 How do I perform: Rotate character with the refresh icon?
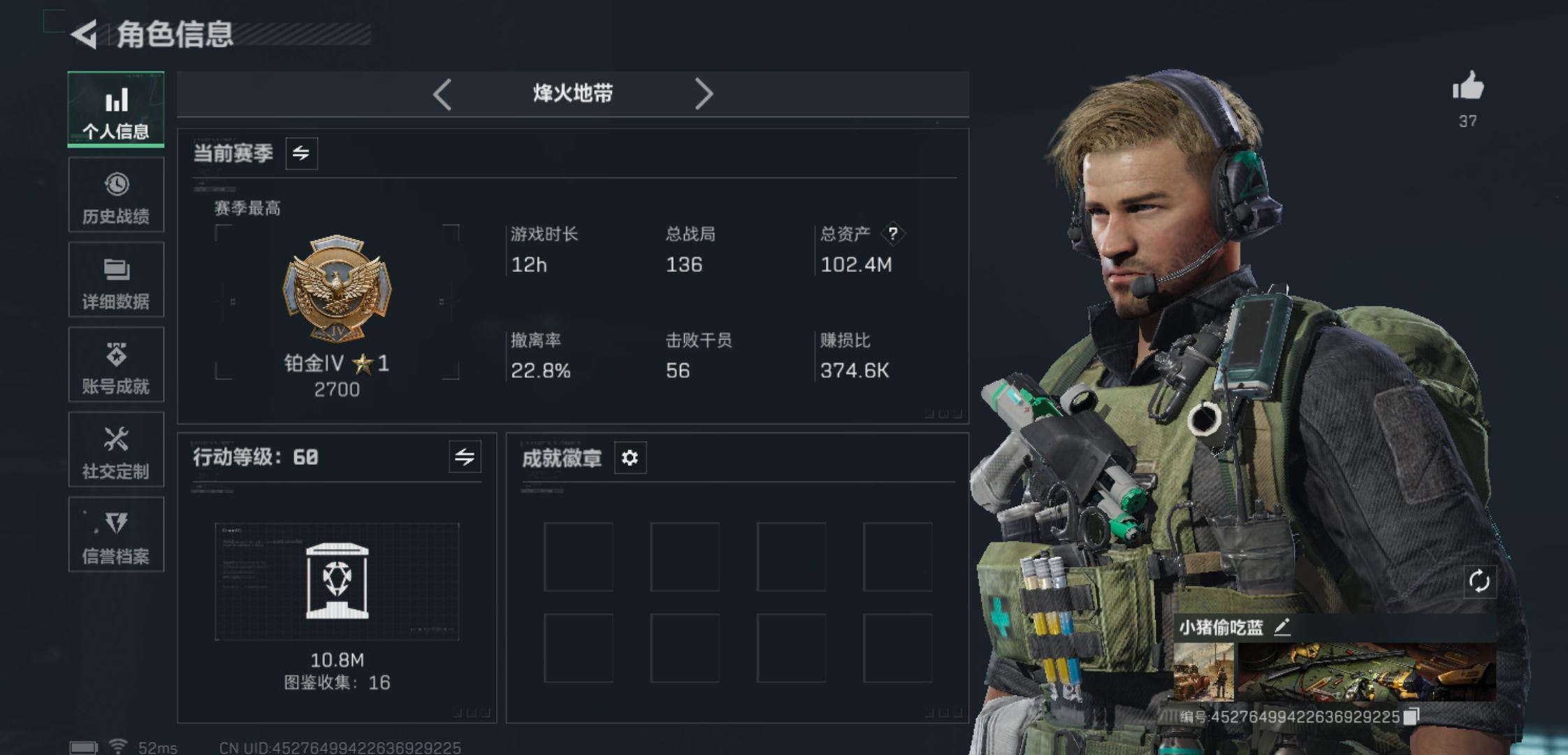point(1479,581)
